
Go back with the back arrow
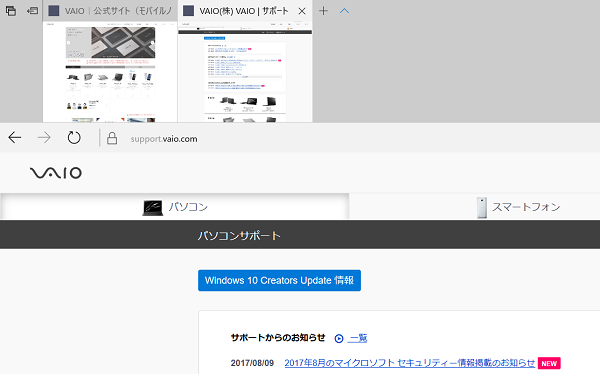point(15,137)
